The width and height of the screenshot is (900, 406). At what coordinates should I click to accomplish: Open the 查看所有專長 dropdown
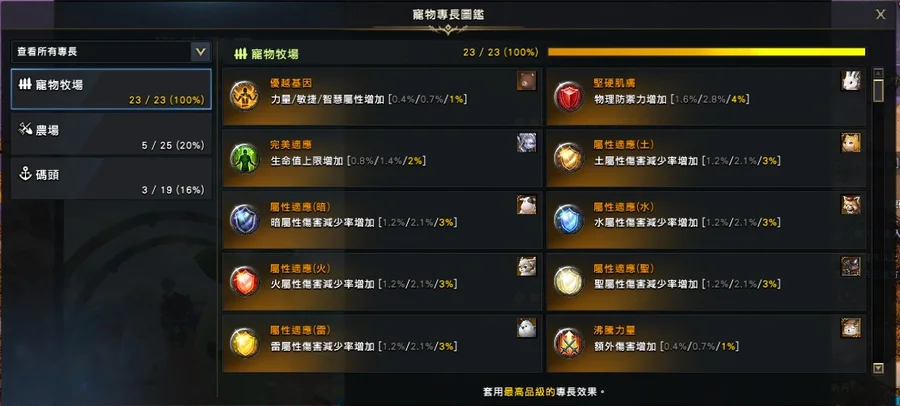111,52
